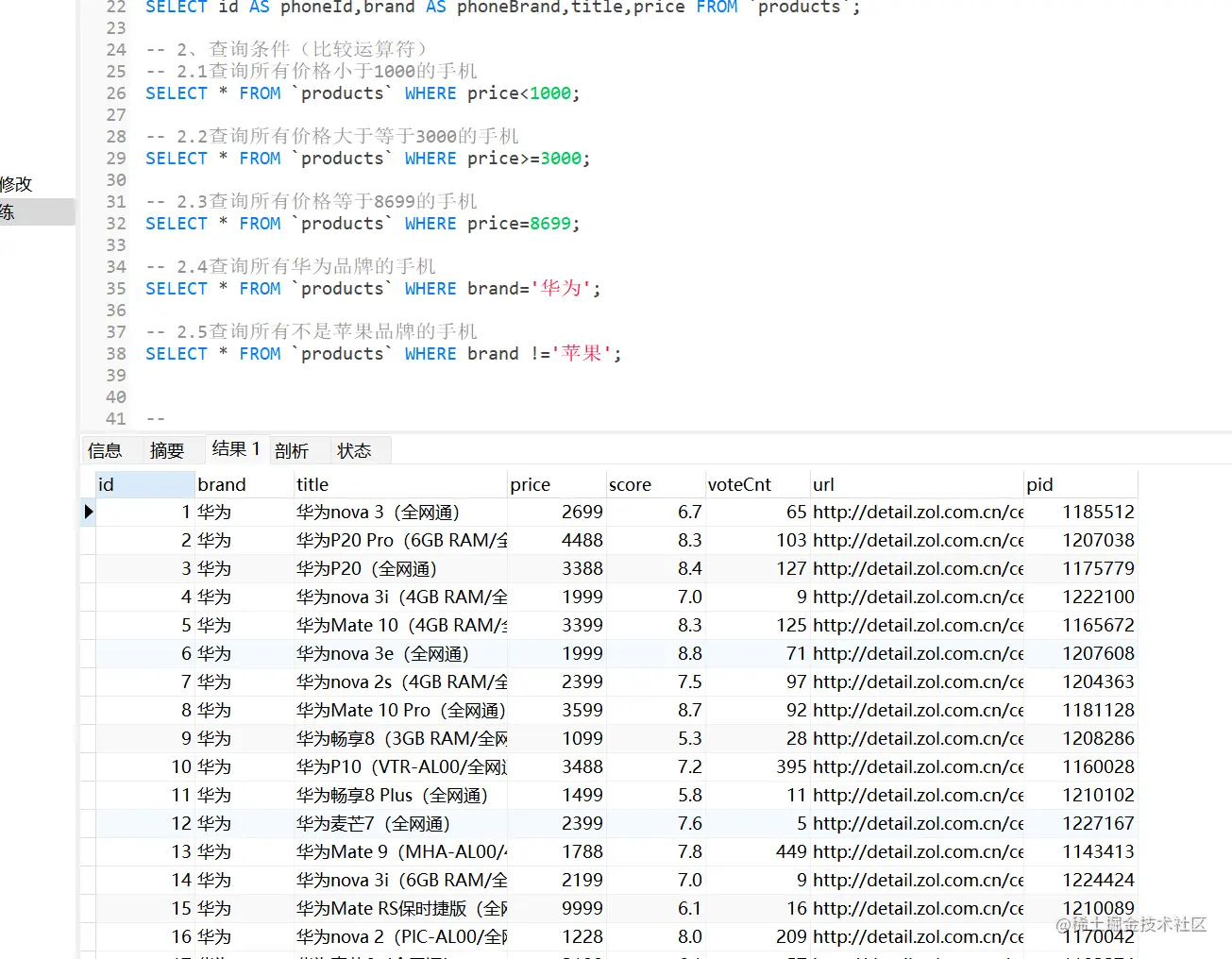This screenshot has height=959, width=1232.
Task: Select the score cell 7.6
Action: [656, 823]
